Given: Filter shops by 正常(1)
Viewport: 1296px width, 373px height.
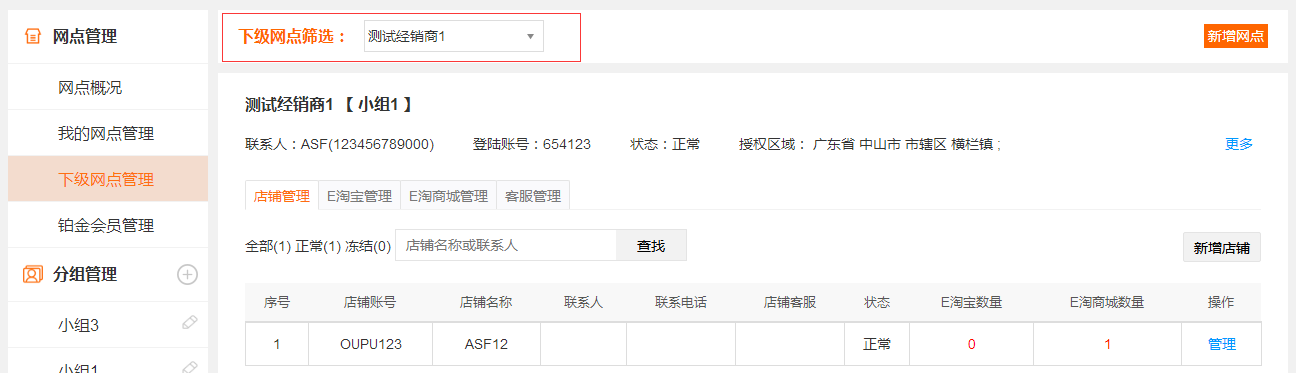Looking at the screenshot, I should (x=318, y=245).
